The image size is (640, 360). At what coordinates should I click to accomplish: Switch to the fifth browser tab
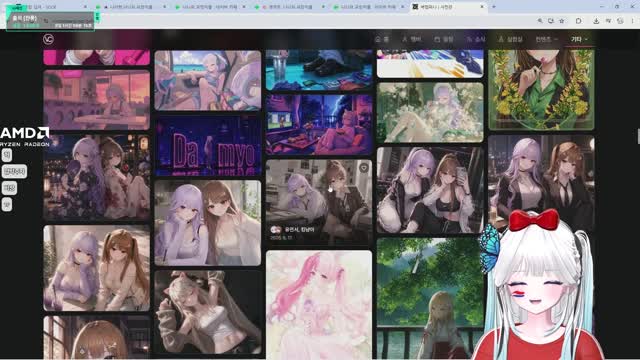(x=369, y=7)
